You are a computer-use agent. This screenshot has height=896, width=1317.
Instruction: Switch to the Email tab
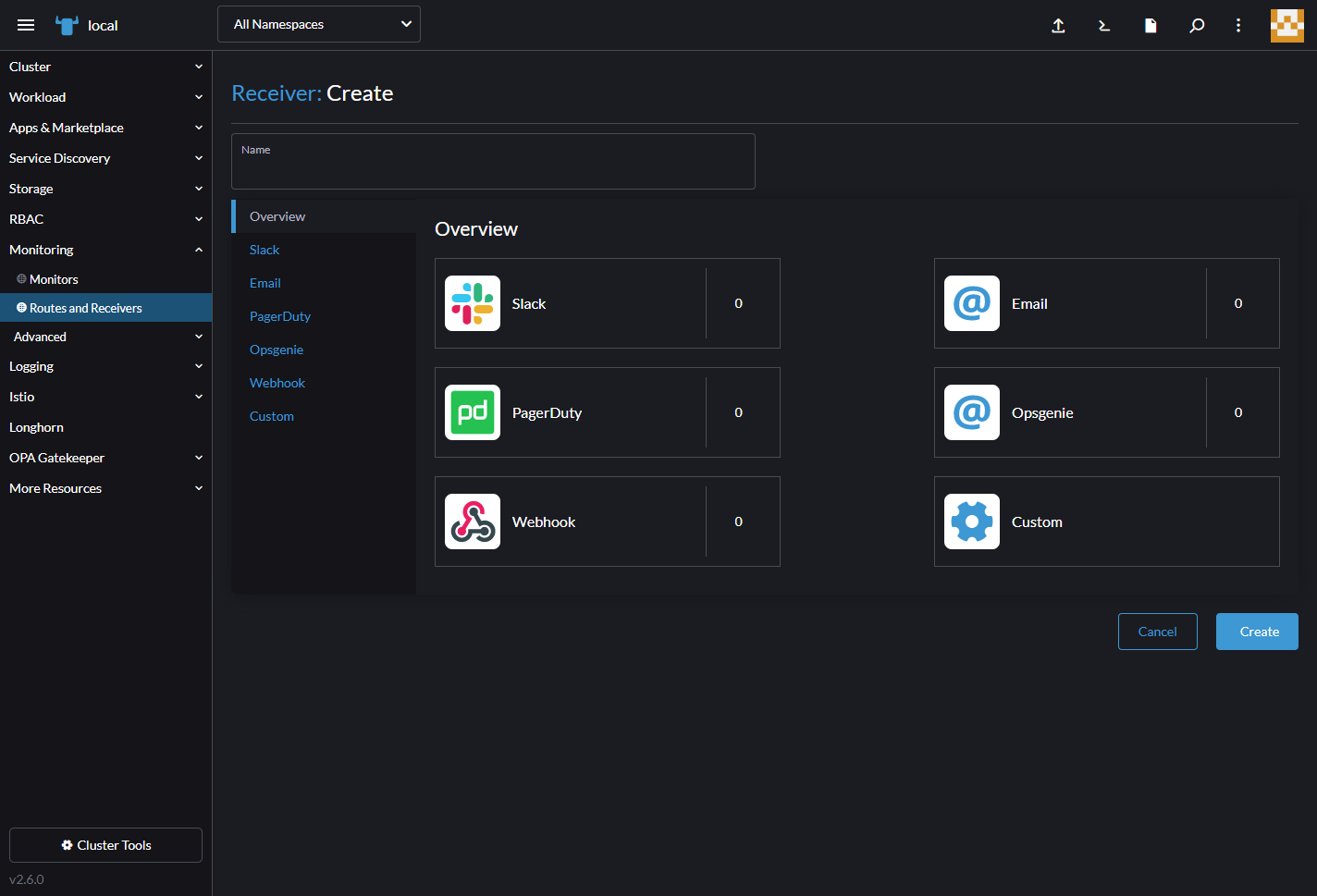point(324,283)
